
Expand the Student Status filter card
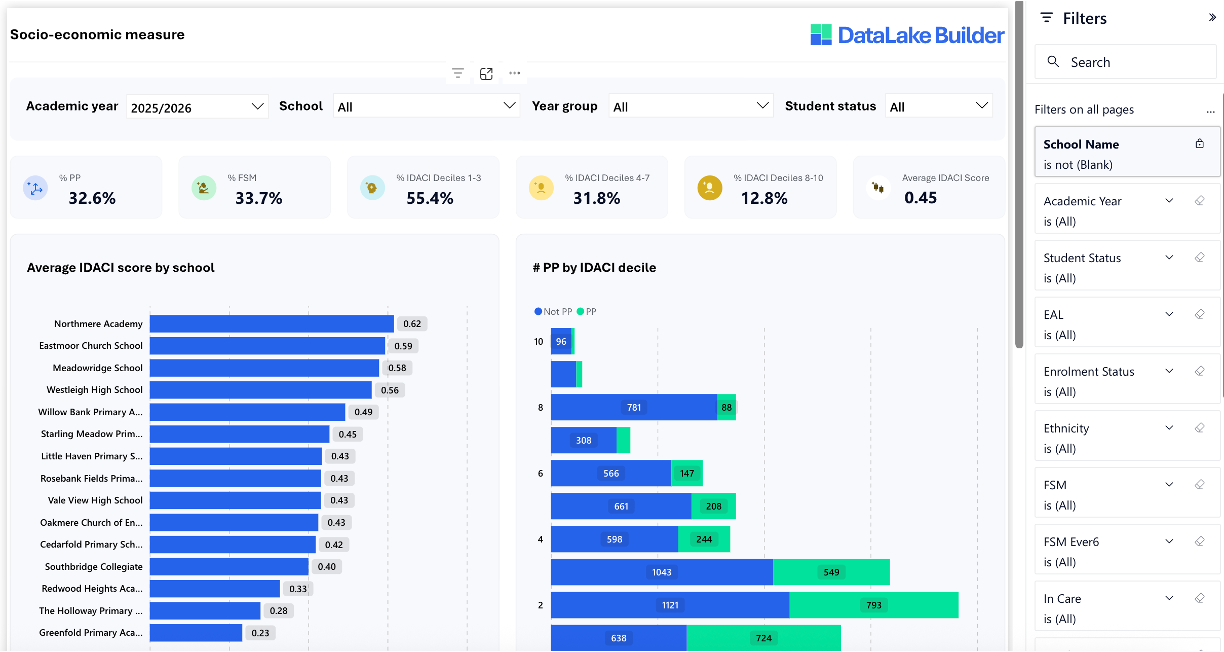(x=1168, y=257)
